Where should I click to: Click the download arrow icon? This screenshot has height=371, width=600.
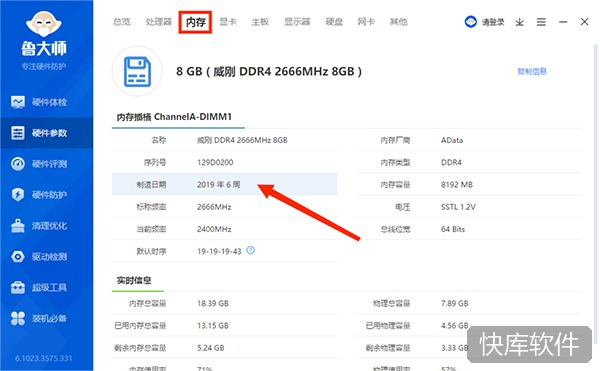point(520,22)
